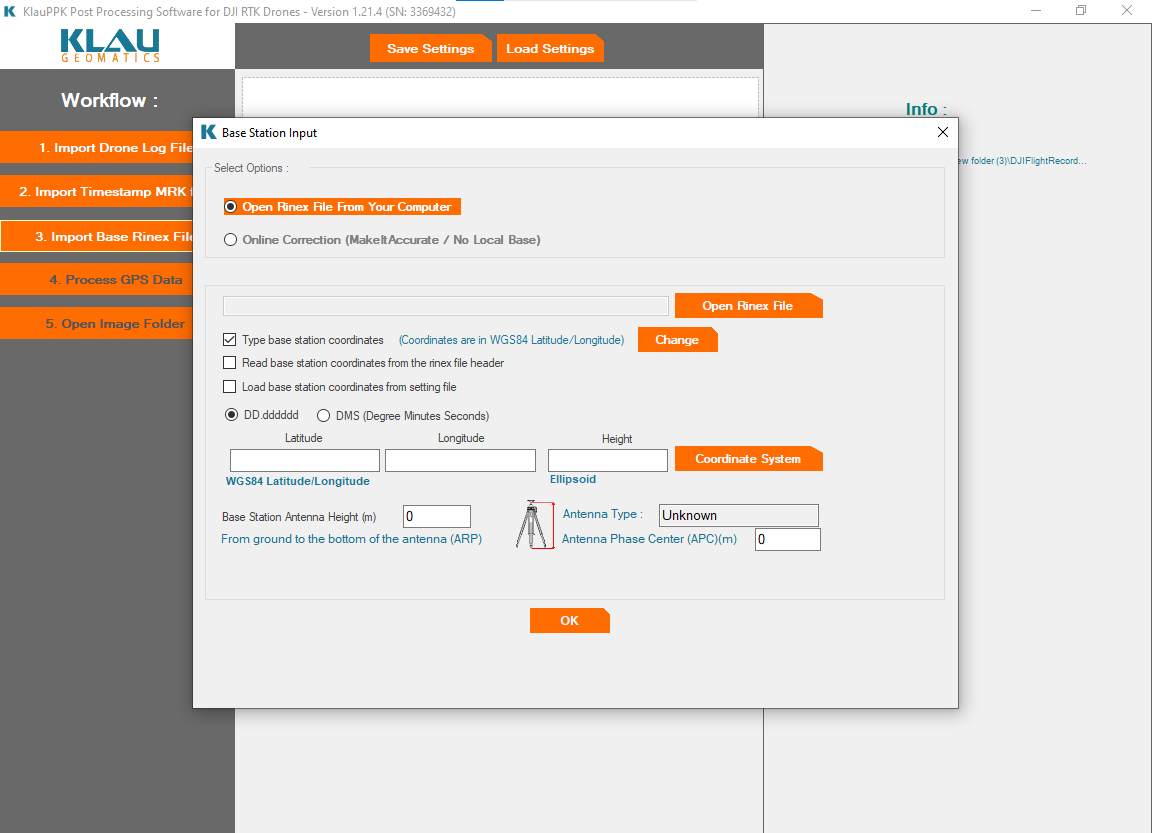Click the Klau K icon in the dialog title bar

tap(209, 132)
